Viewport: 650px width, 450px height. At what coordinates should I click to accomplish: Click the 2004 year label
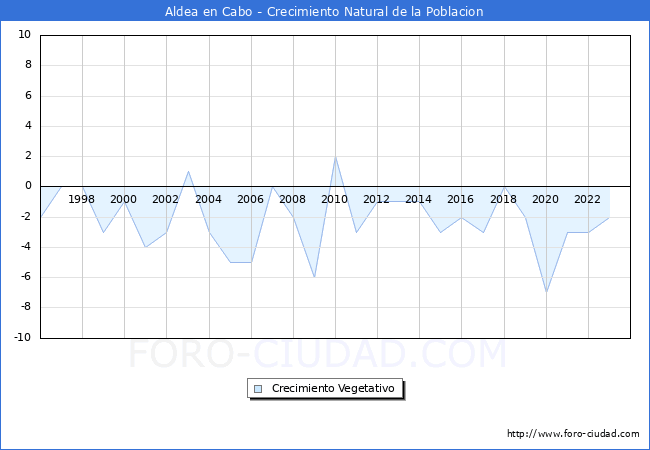click(208, 199)
